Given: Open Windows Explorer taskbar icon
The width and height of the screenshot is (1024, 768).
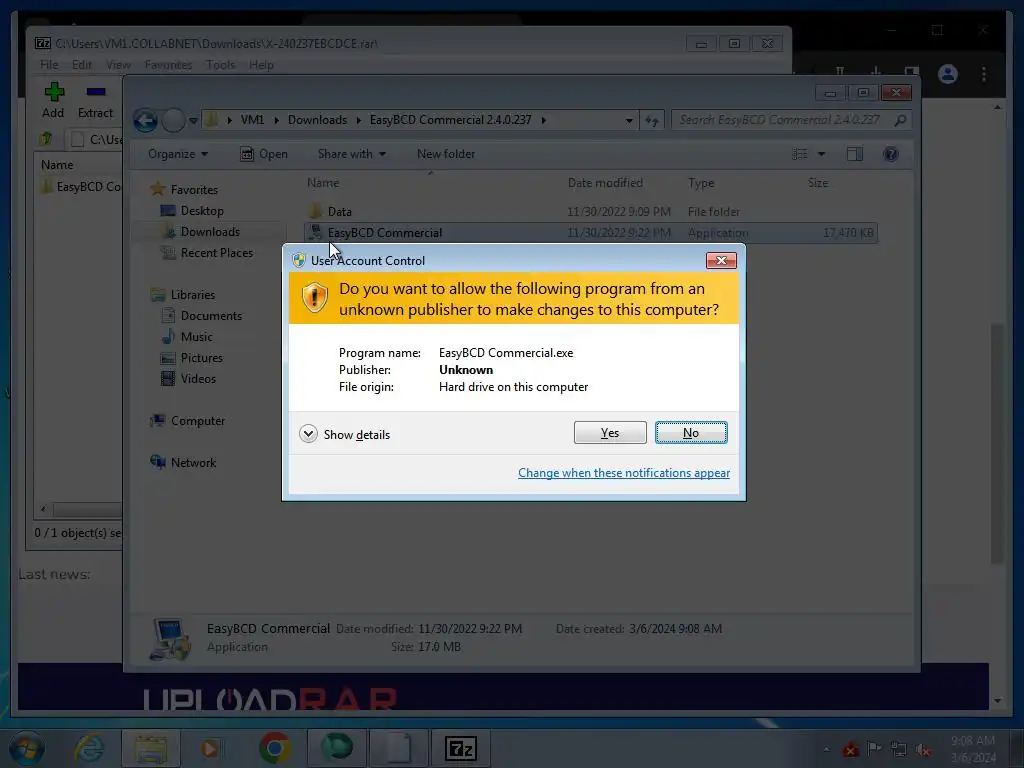Looking at the screenshot, I should [x=151, y=748].
